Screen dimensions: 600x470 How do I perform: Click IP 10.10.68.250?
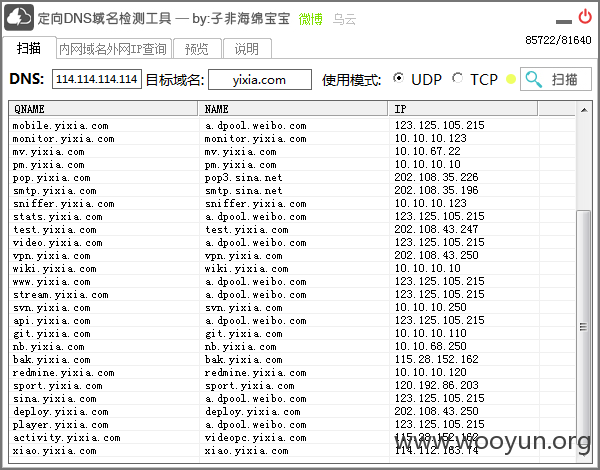(430, 346)
